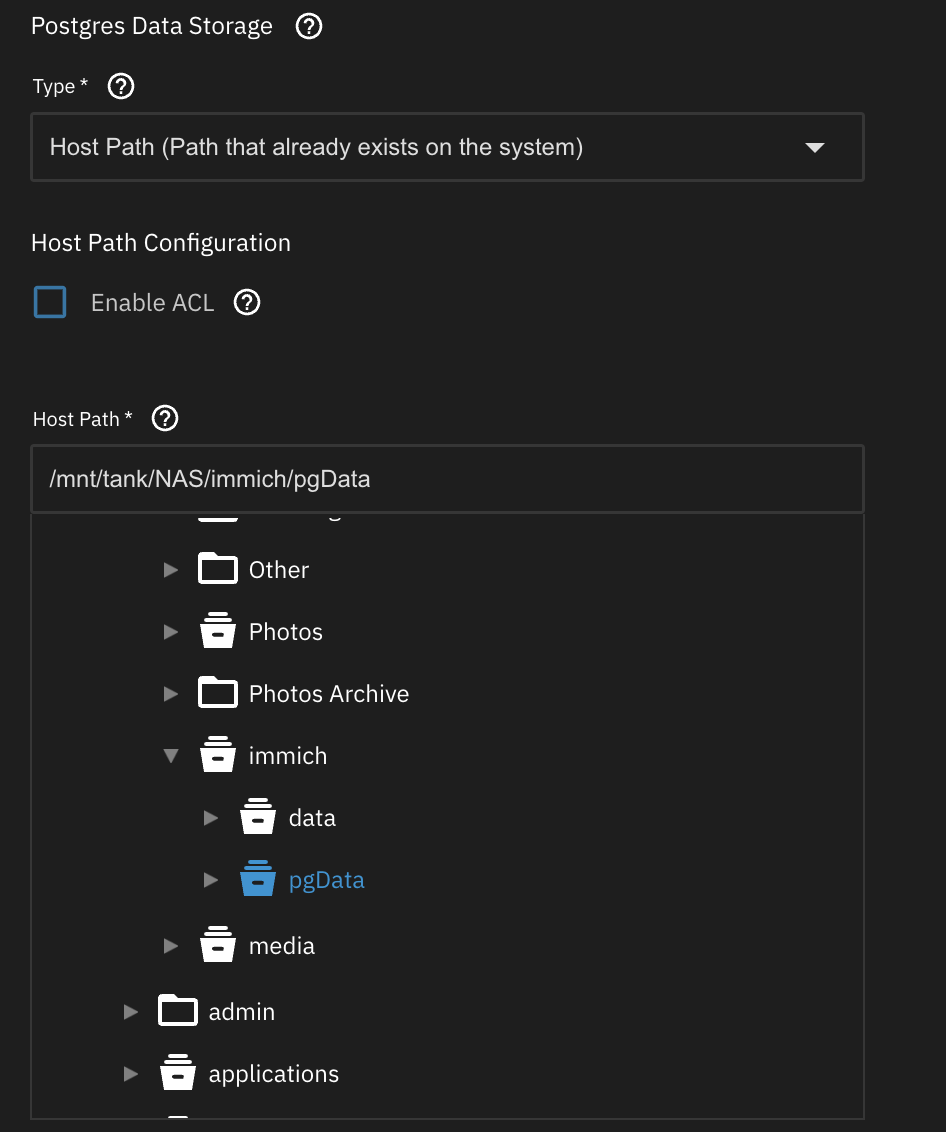Click the Photos Archive folder icon
Image resolution: width=946 pixels, height=1132 pixels.
(x=218, y=693)
